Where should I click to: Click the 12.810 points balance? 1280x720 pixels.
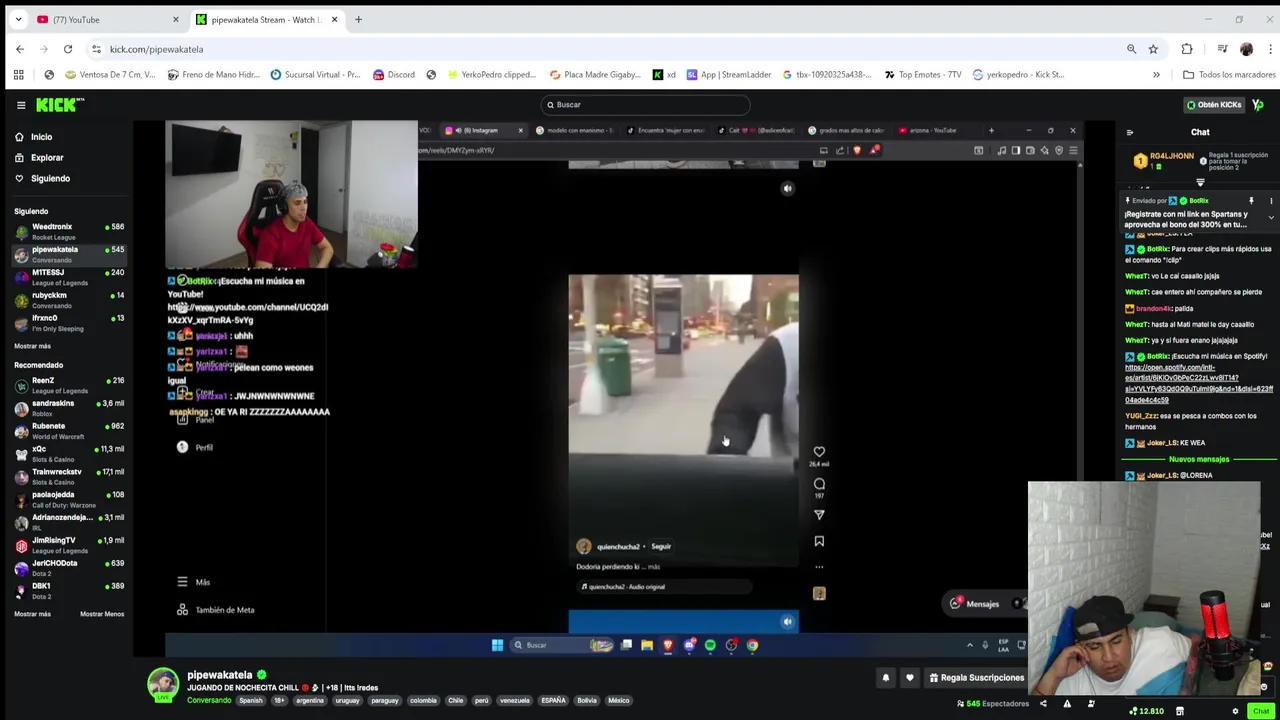click(x=1146, y=711)
